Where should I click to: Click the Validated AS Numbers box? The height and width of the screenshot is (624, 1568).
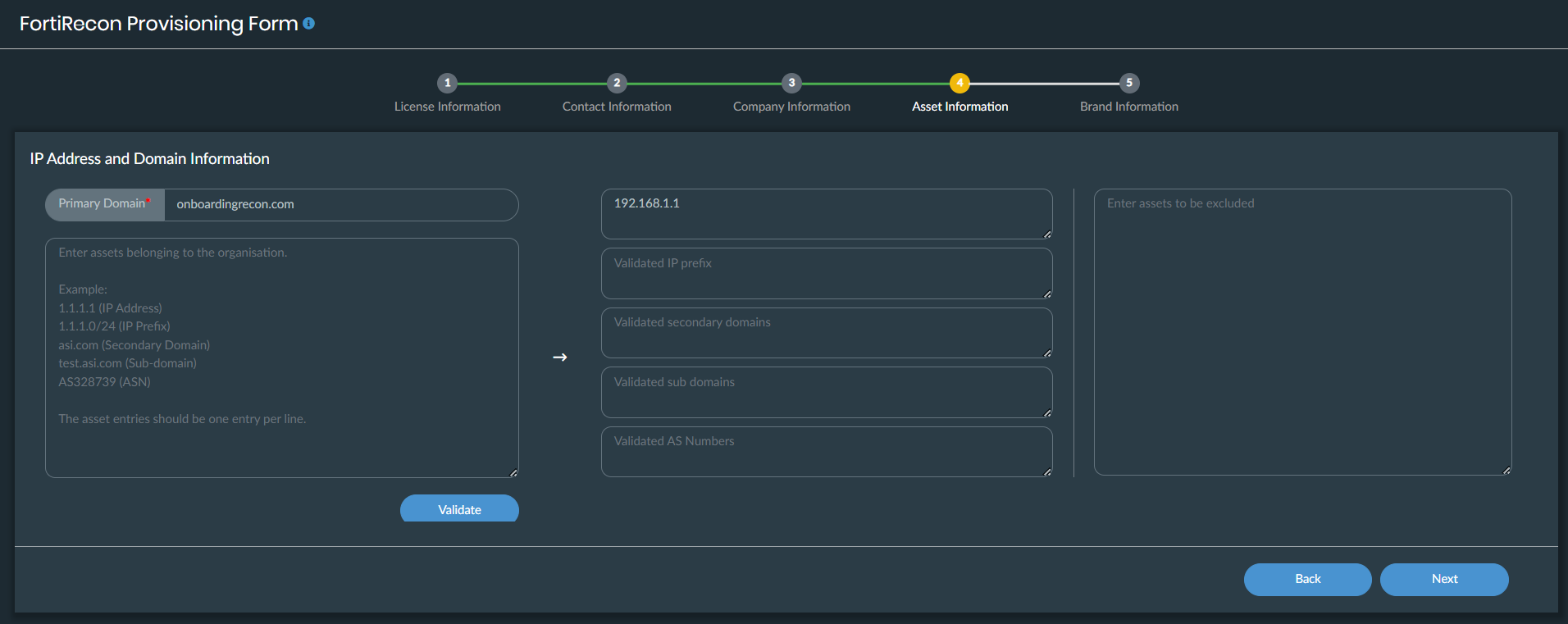click(x=827, y=452)
